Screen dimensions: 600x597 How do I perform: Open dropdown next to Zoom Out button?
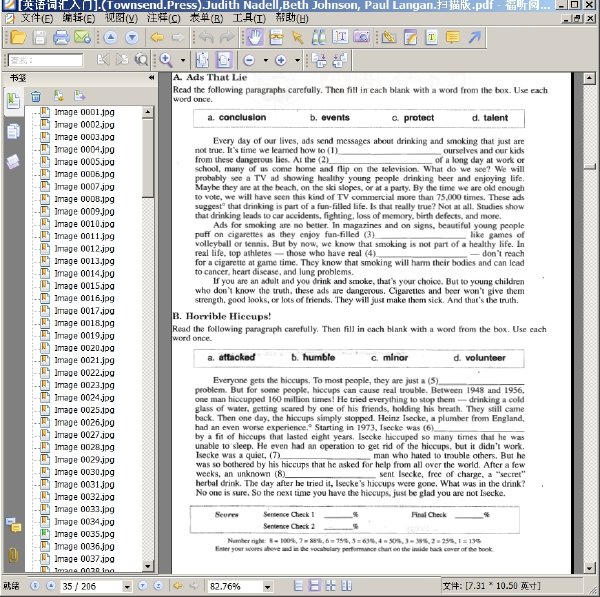tap(266, 60)
